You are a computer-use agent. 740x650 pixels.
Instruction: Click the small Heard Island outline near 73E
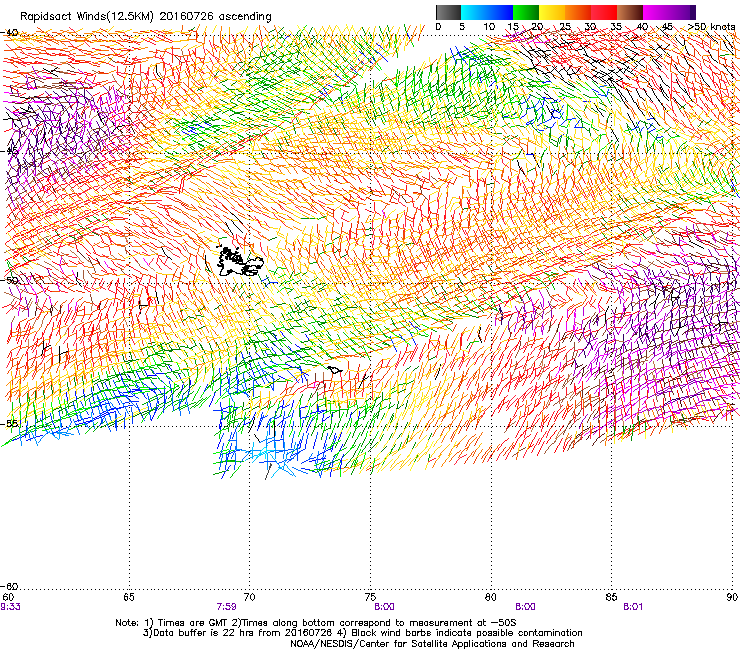(335, 370)
